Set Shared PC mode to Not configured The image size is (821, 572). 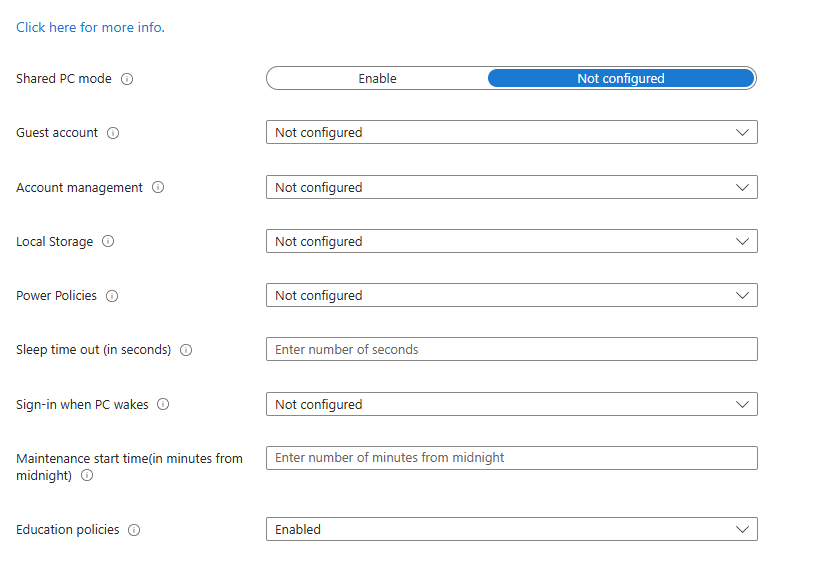pos(621,79)
